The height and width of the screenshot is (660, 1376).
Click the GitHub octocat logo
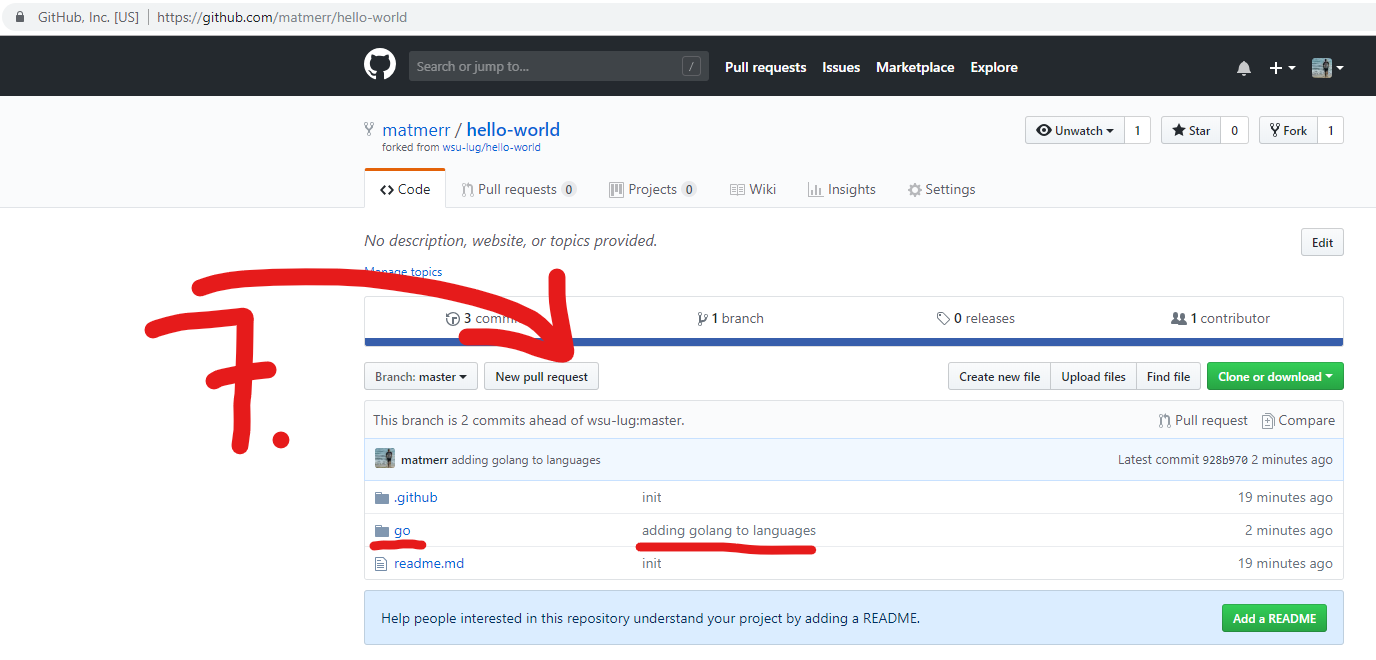click(x=380, y=66)
